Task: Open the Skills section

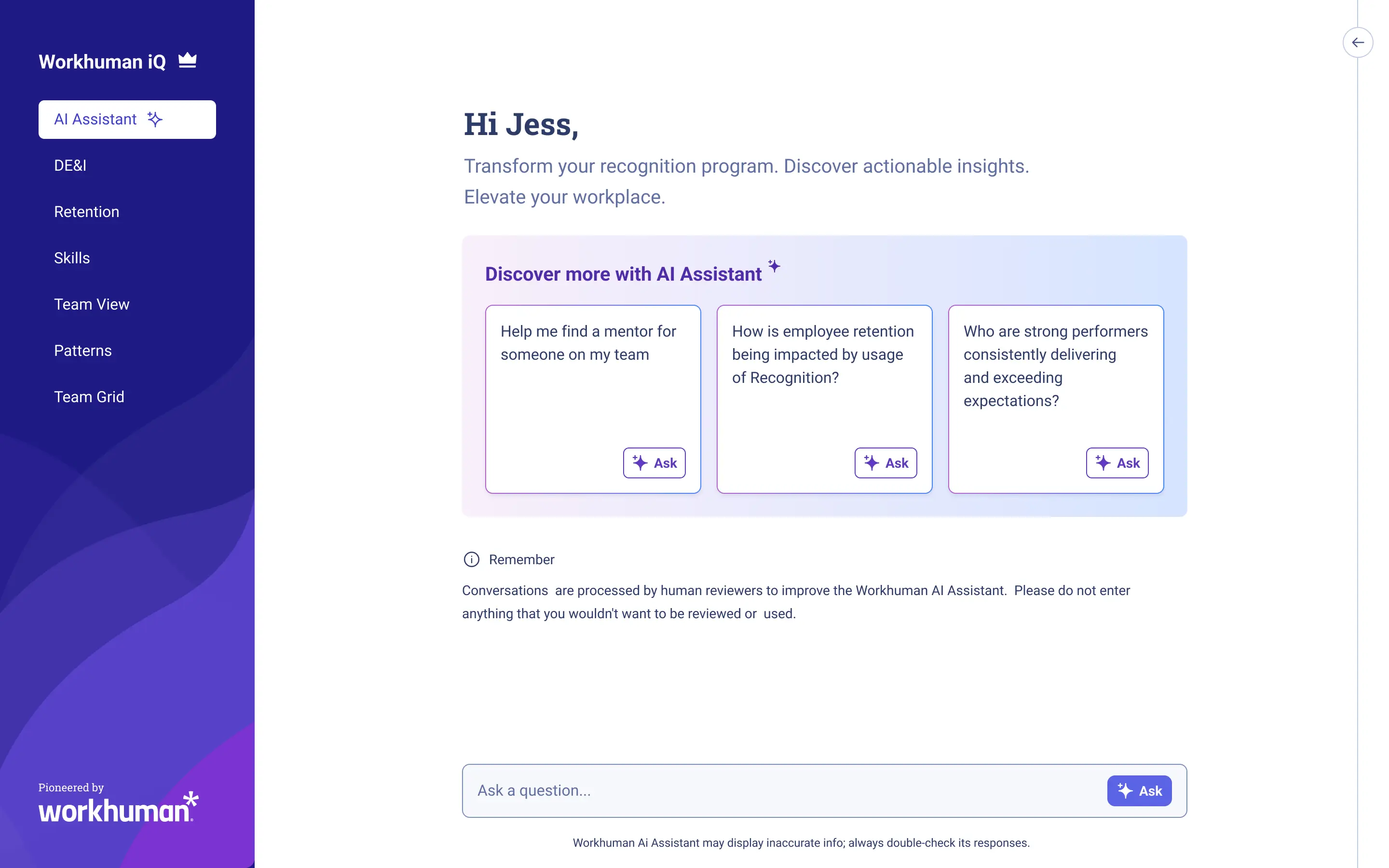Action: (71, 258)
